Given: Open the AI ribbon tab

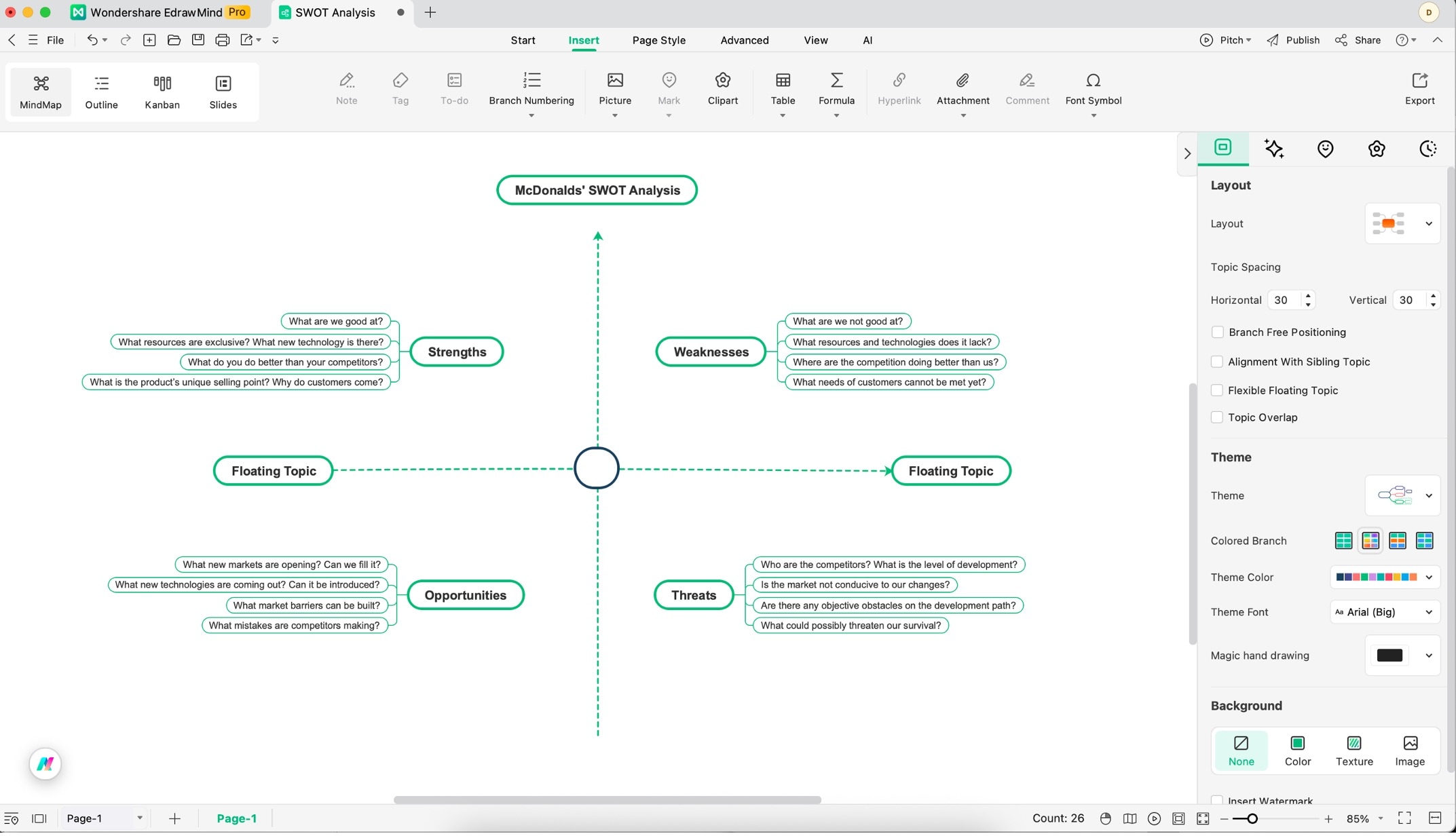Looking at the screenshot, I should 867,40.
